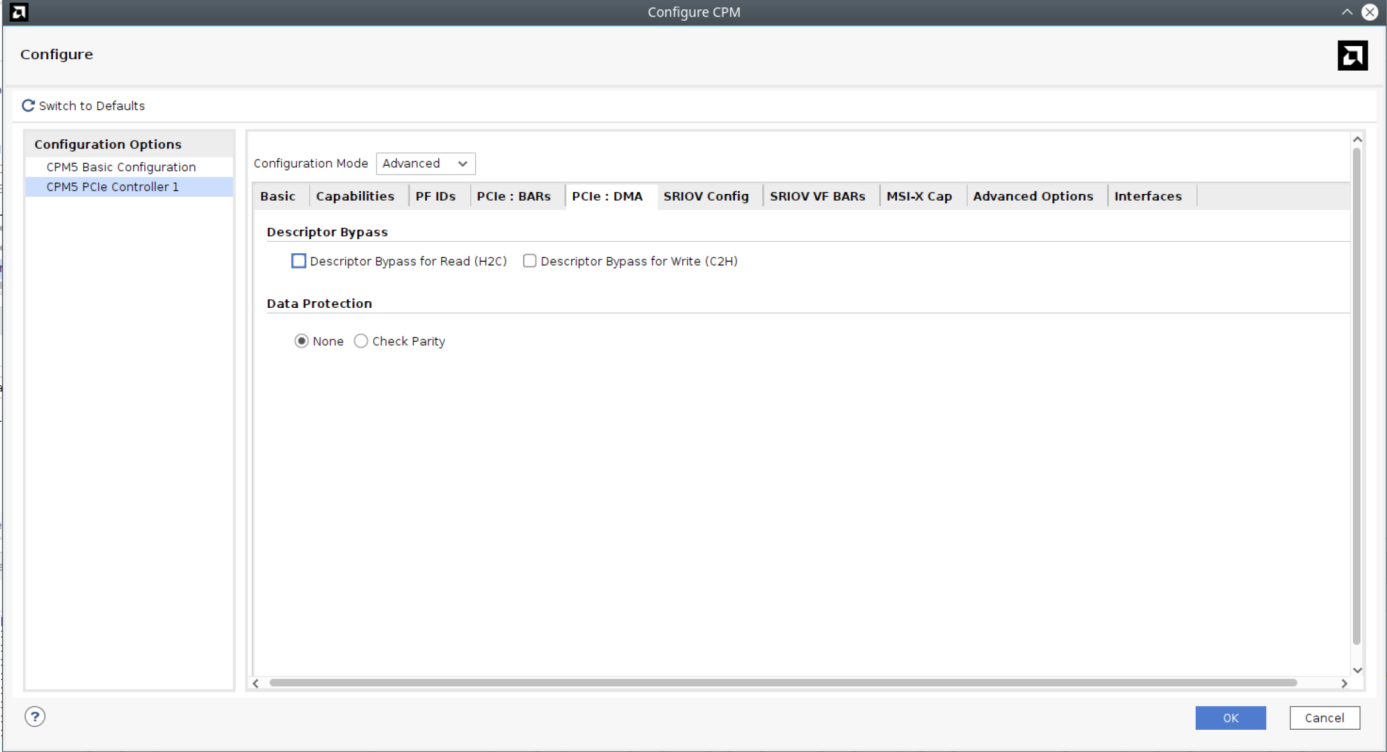The width and height of the screenshot is (1387, 752).
Task: Enable Descriptor Bypass for Write (C2H)
Action: (x=530, y=261)
